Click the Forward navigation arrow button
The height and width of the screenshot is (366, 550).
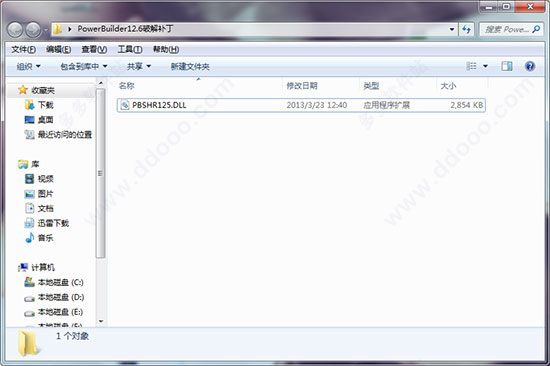click(x=34, y=29)
